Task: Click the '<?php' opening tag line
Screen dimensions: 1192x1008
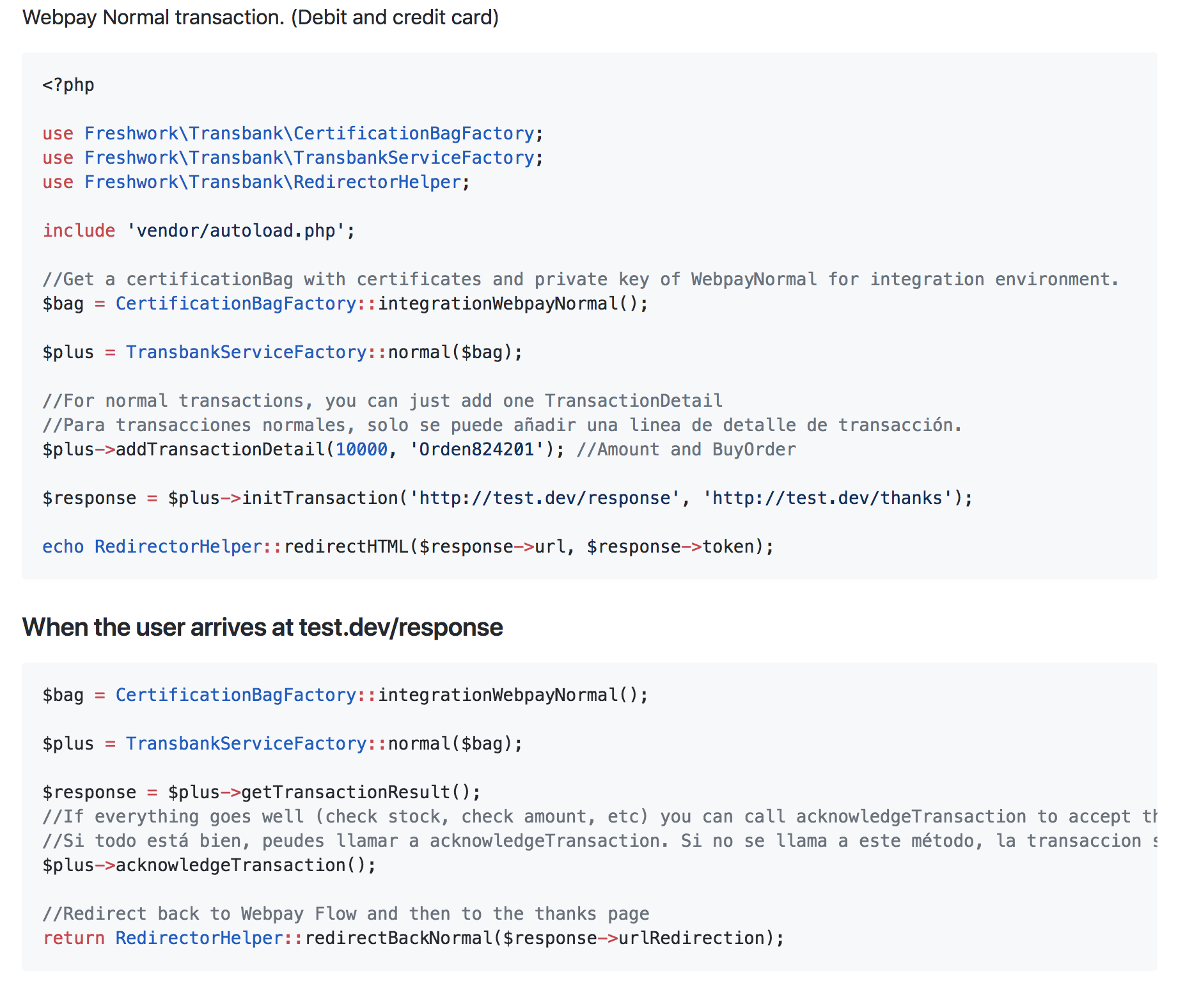Action: coord(68,85)
